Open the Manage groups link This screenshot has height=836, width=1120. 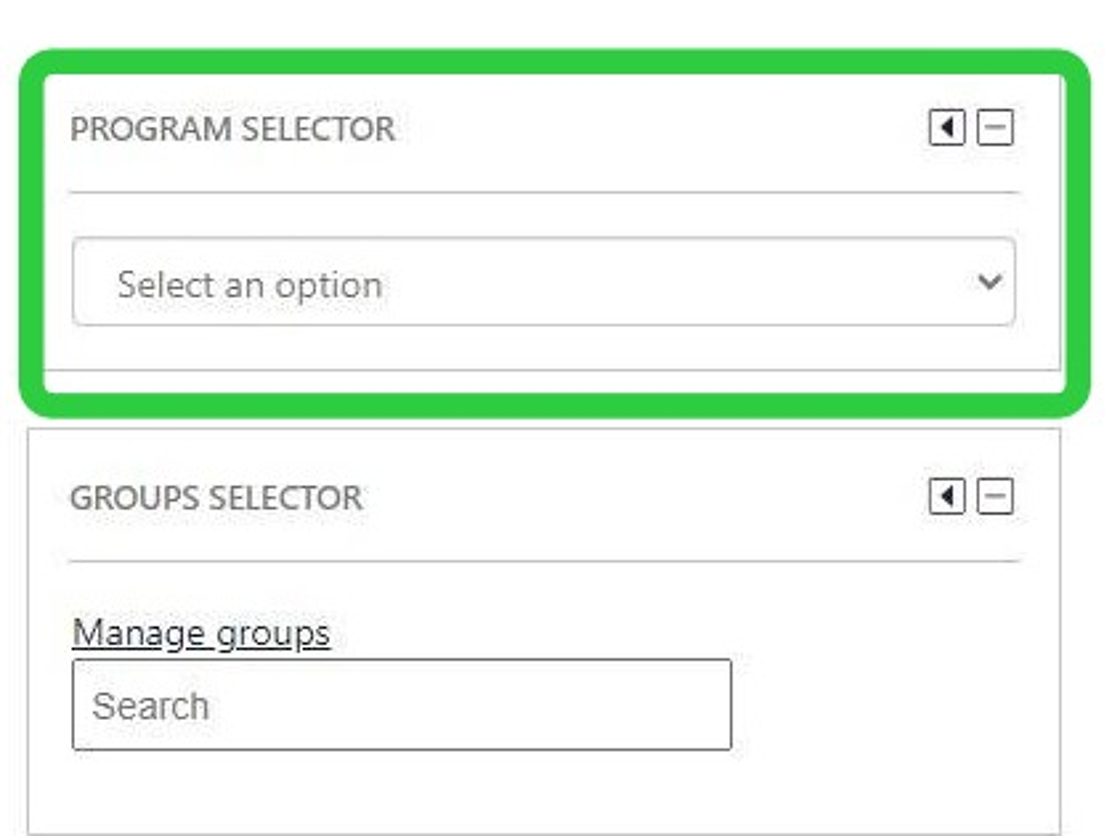(x=201, y=633)
